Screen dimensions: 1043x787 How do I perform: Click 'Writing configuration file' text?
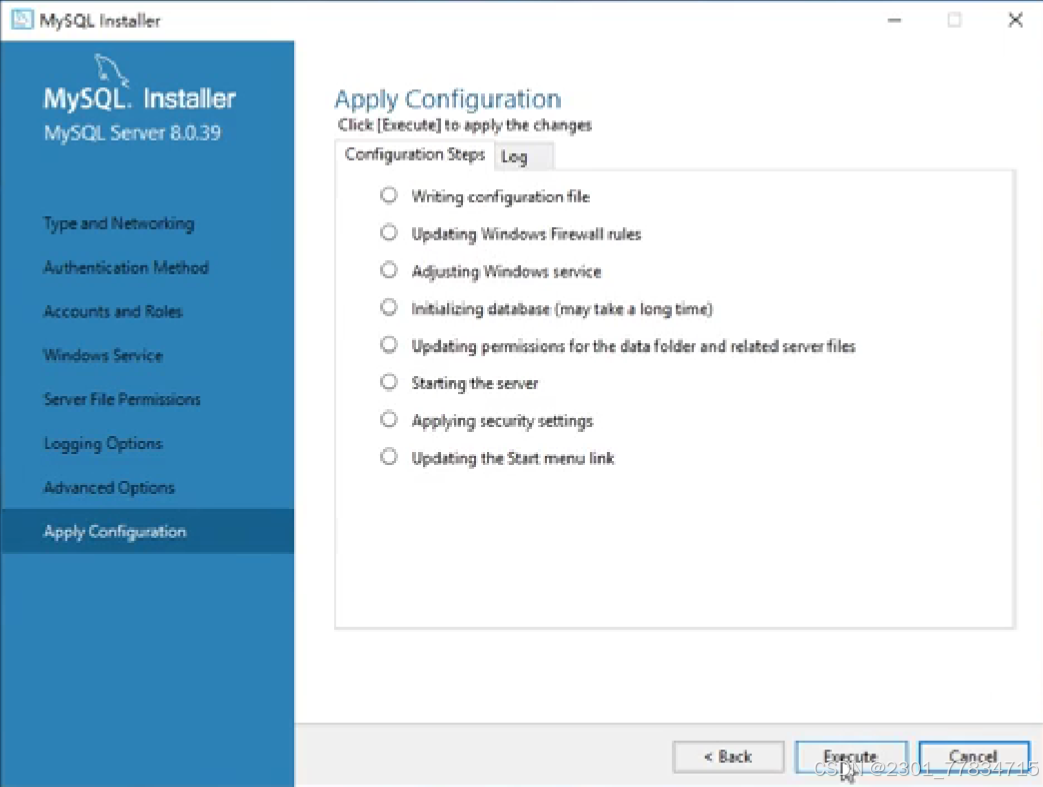coord(500,197)
